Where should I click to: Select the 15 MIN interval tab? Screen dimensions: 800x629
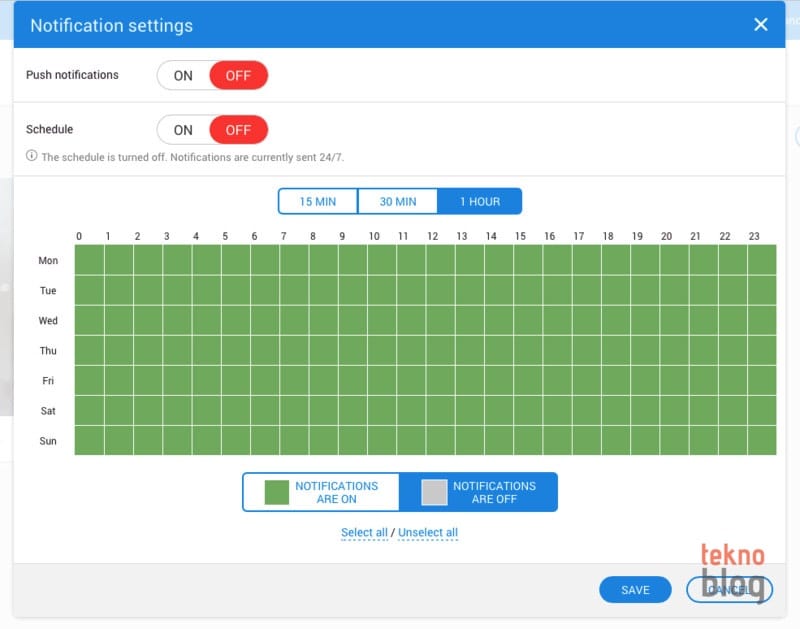click(x=318, y=202)
